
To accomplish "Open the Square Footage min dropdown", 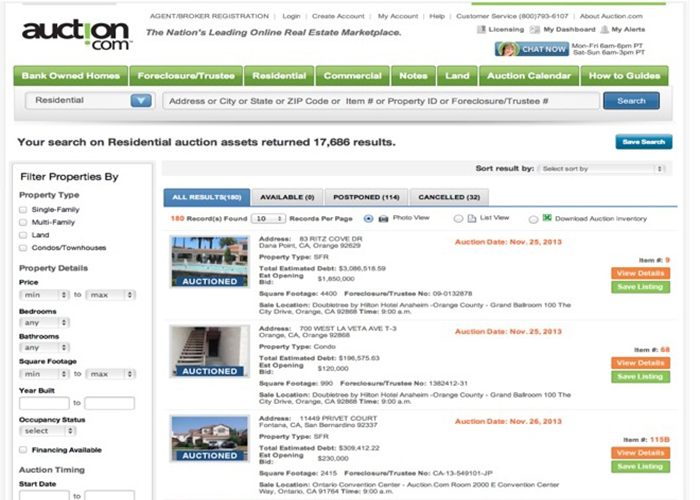I will point(44,374).
